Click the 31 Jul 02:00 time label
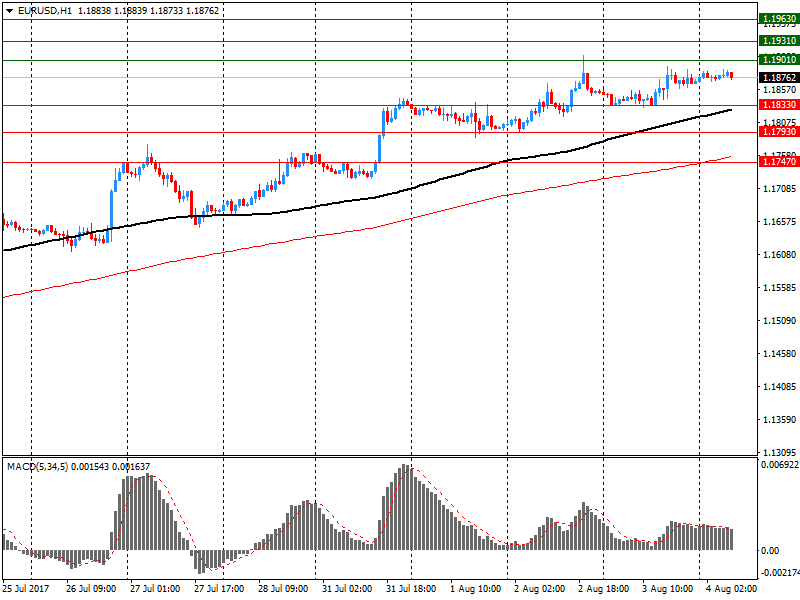This screenshot has width=800, height=600. coord(347,589)
